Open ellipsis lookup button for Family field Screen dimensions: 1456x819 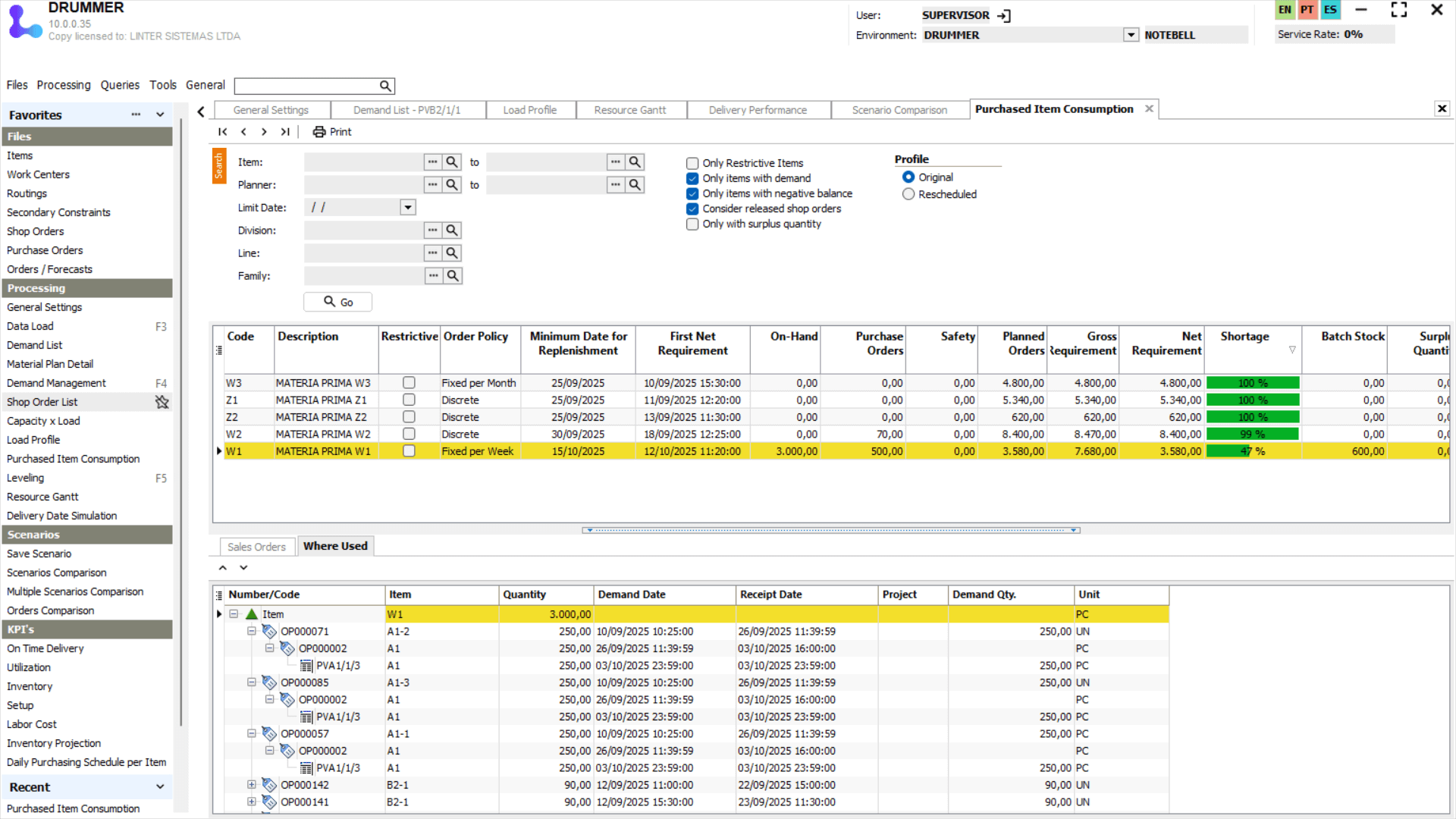433,276
